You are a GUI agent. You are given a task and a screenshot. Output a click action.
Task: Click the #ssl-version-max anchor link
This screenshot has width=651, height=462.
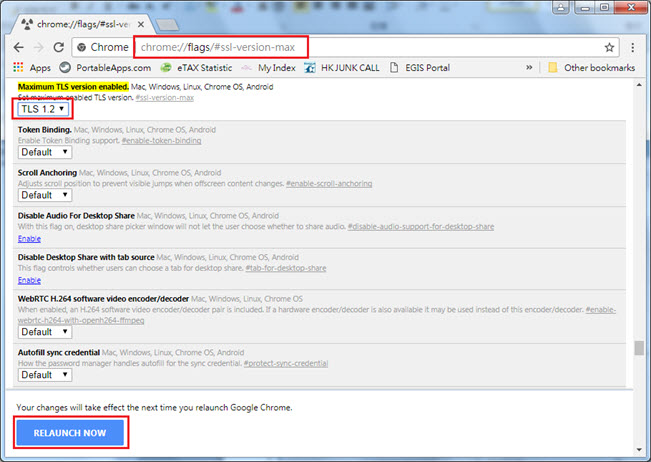tap(164, 98)
